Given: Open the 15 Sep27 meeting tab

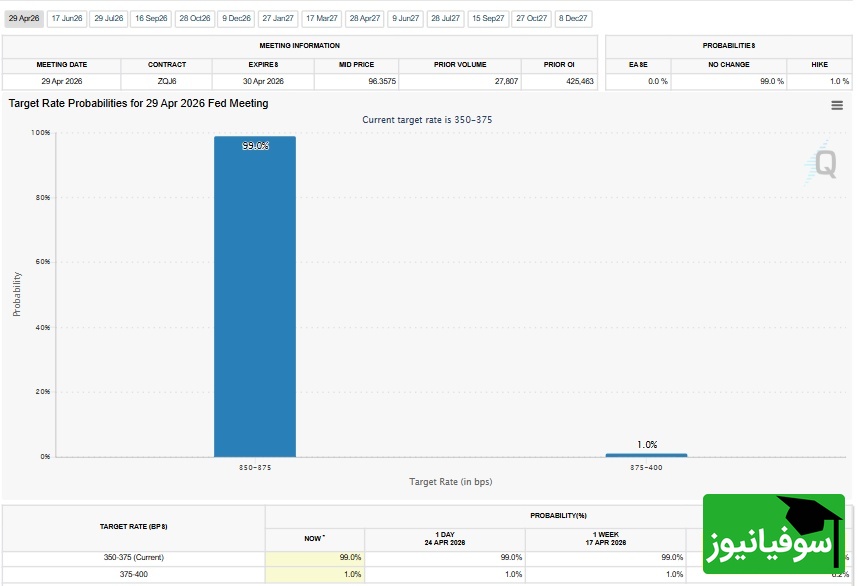Looking at the screenshot, I should click(489, 18).
